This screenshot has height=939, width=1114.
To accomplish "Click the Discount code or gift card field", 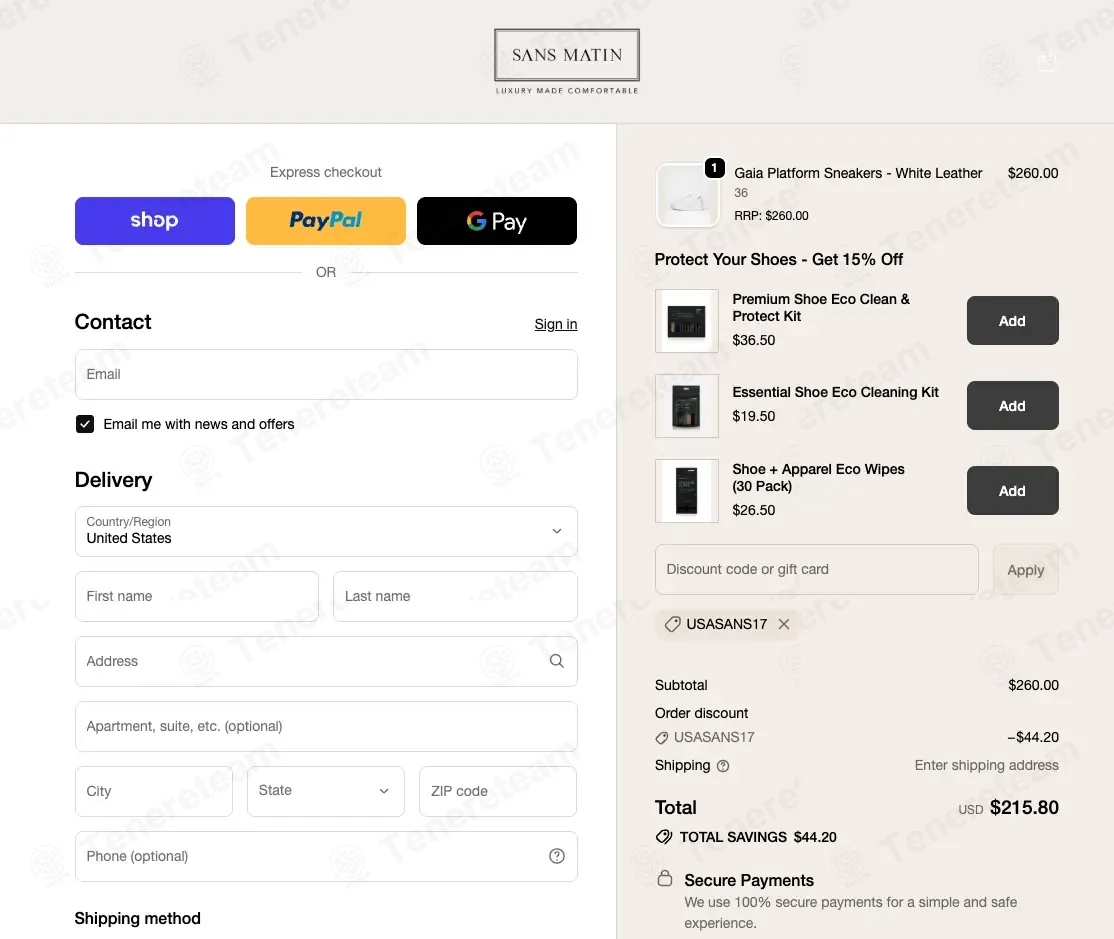I will coord(816,570).
